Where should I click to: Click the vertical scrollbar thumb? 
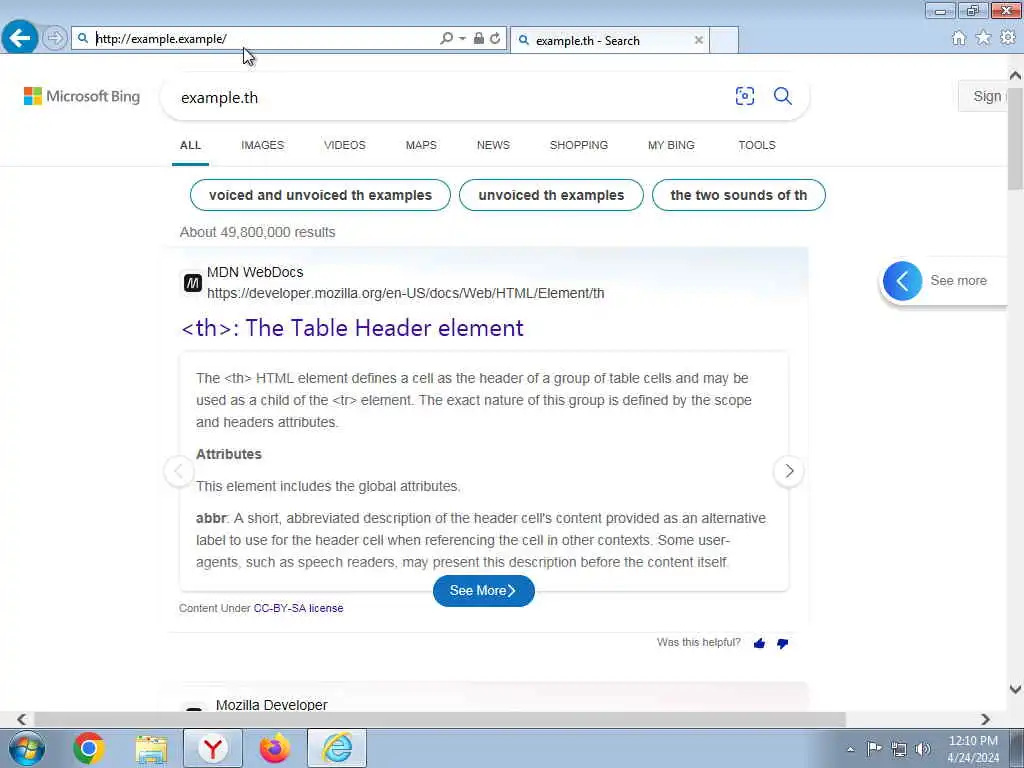pyautogui.click(x=1015, y=138)
